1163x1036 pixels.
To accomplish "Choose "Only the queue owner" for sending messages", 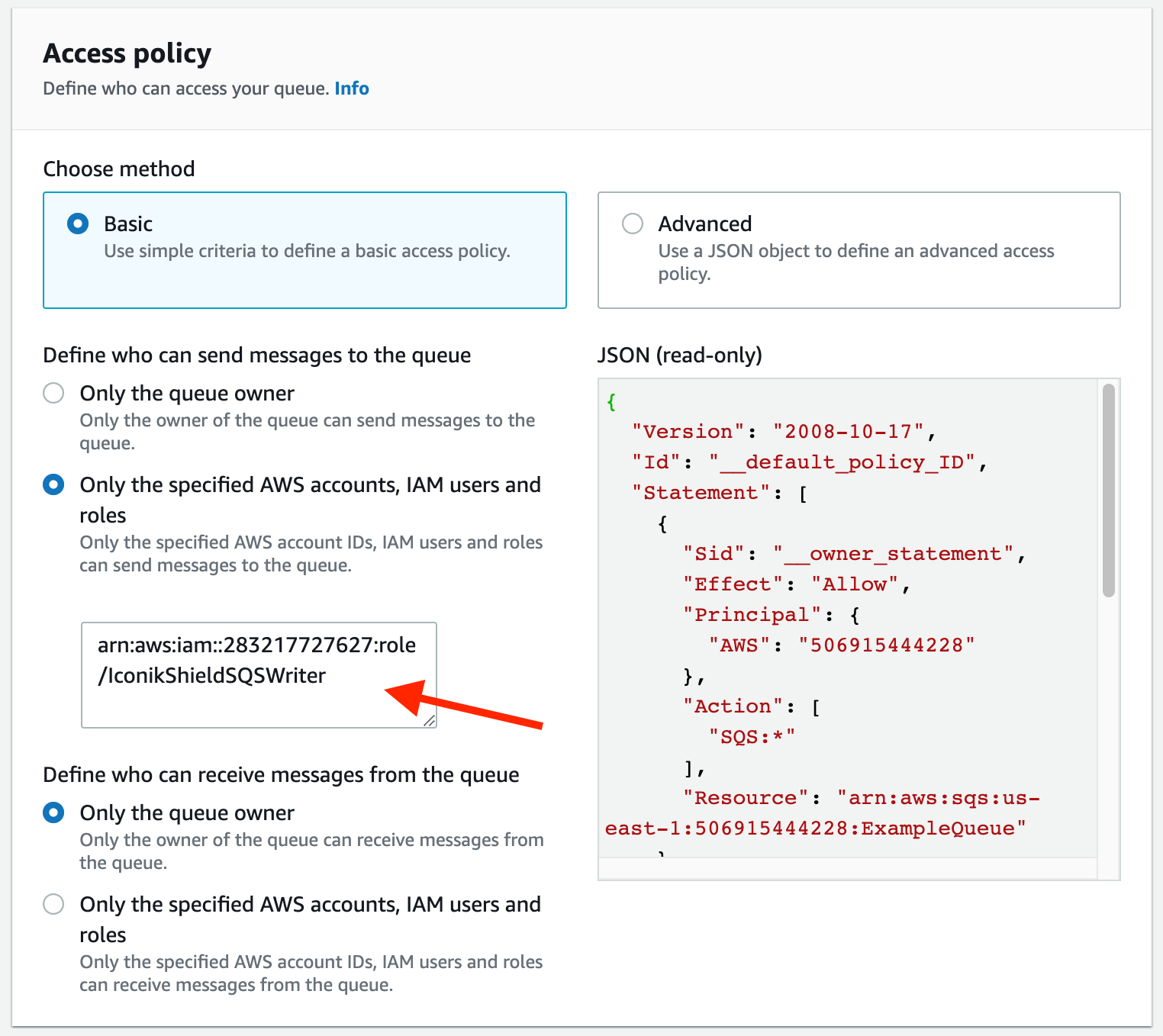I will (53, 393).
